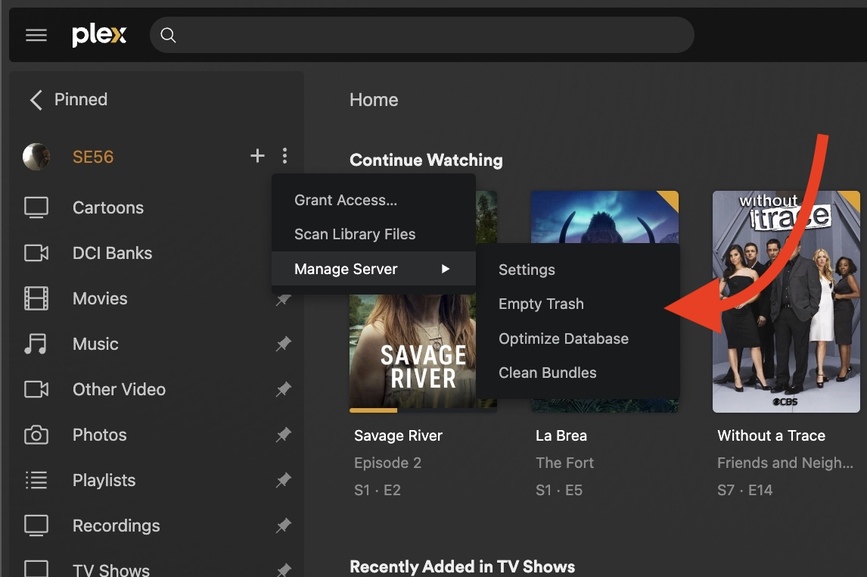Open Playlists in sidebar

104,480
